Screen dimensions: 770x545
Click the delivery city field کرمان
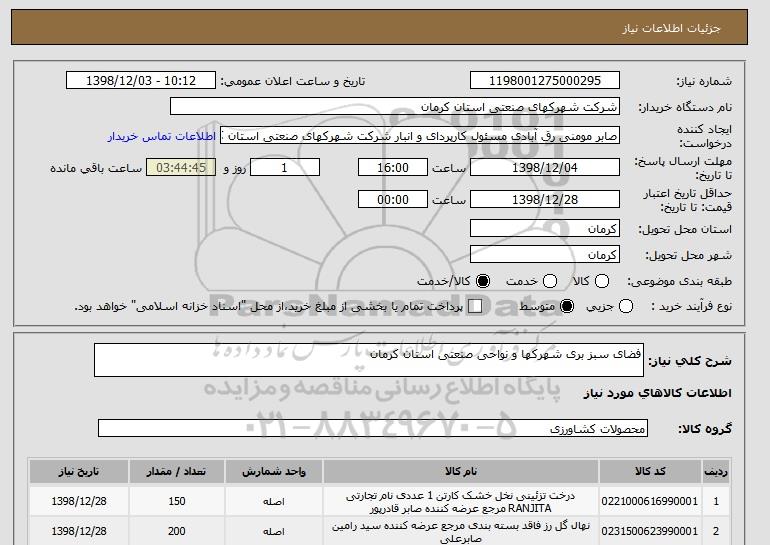(545, 254)
